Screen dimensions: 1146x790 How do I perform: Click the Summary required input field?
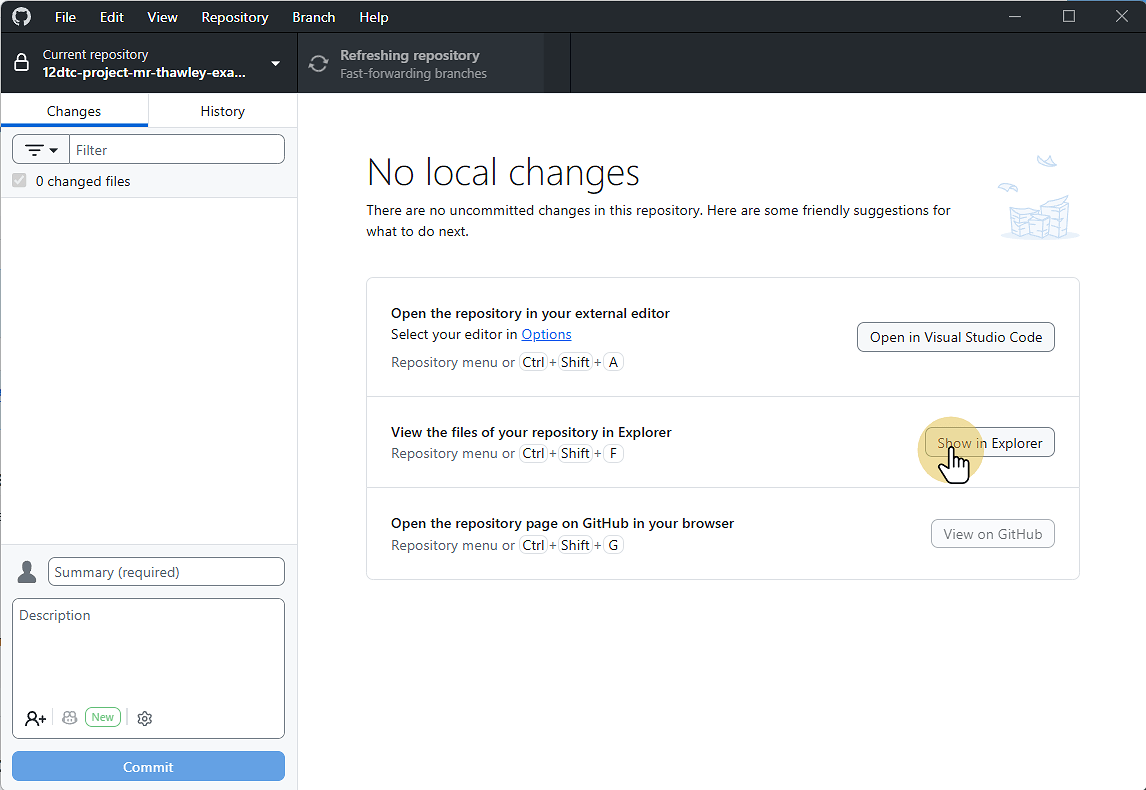click(x=166, y=571)
